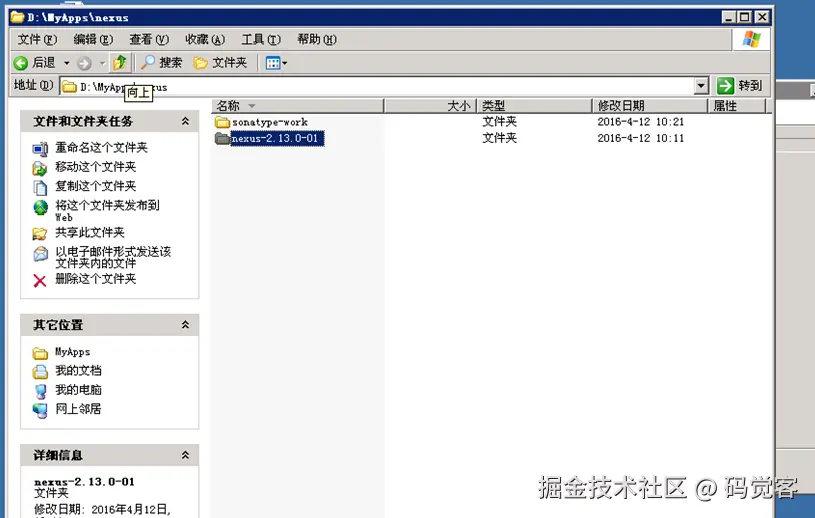The height and width of the screenshot is (518, 815).
Task: Toggle the Folders (文件夹) pane button
Action: [x=220, y=63]
